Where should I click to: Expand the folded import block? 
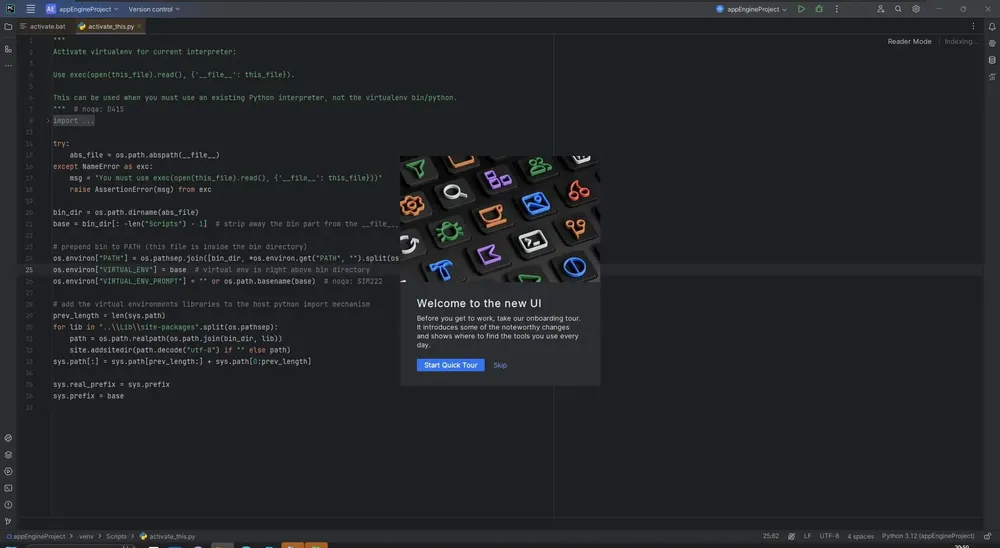tap(73, 121)
